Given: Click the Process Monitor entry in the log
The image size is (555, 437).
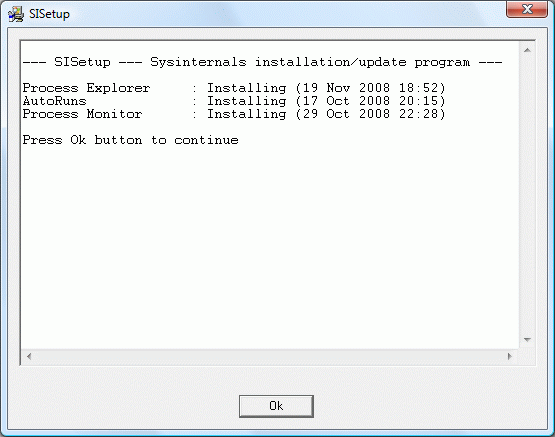Looking at the screenshot, I should (x=234, y=114).
